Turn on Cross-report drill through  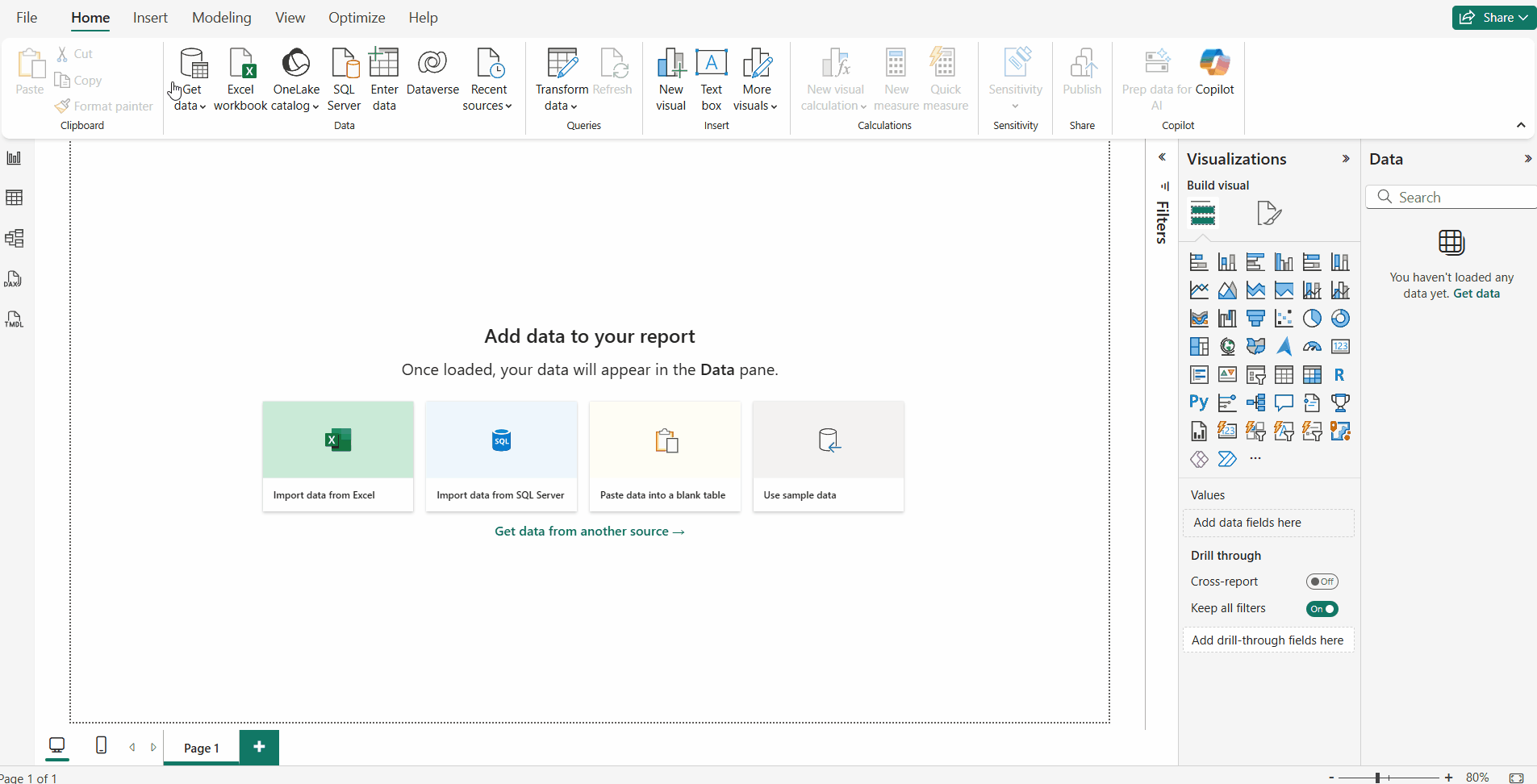(1322, 581)
